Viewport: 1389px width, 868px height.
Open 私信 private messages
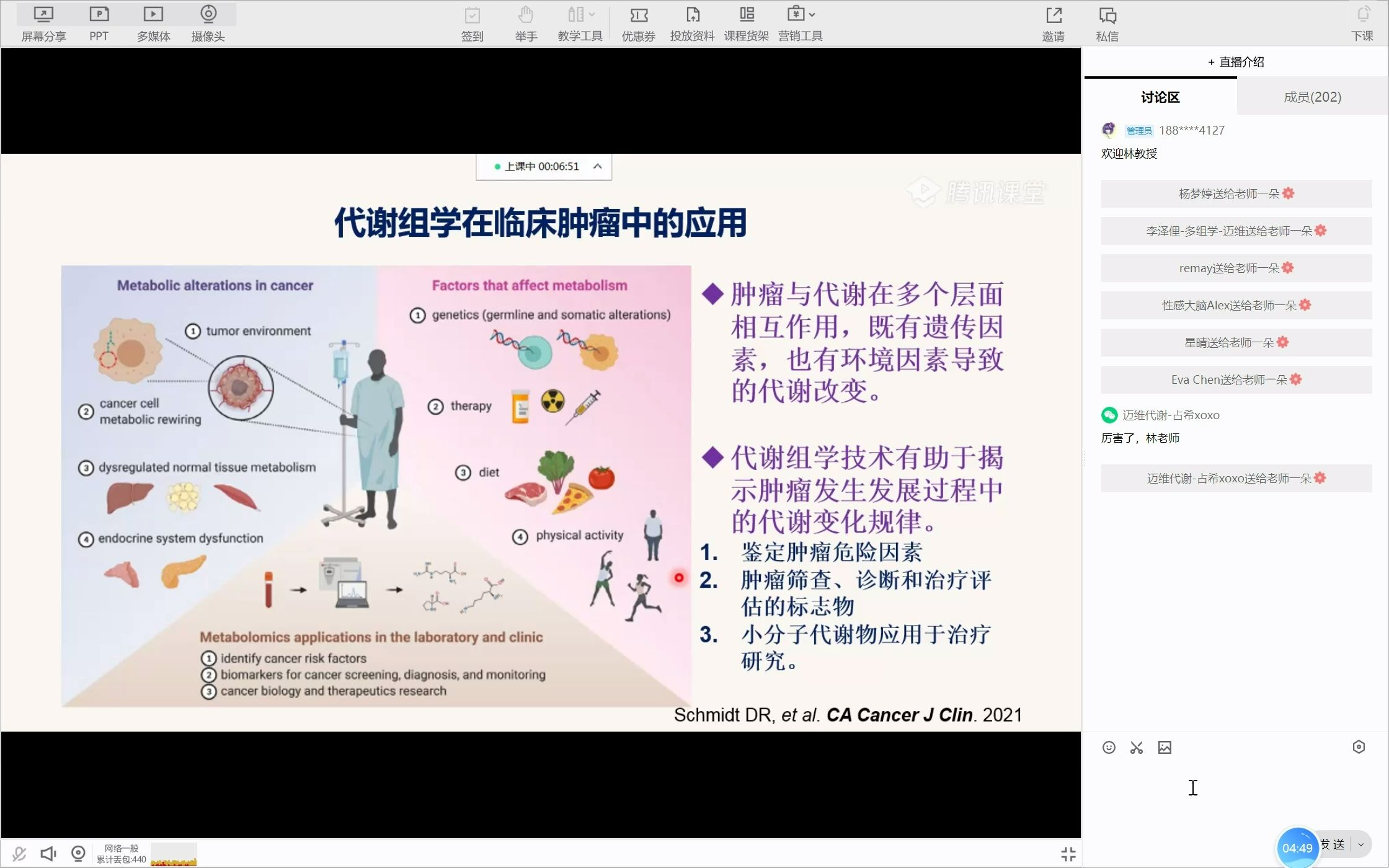pos(1107,24)
